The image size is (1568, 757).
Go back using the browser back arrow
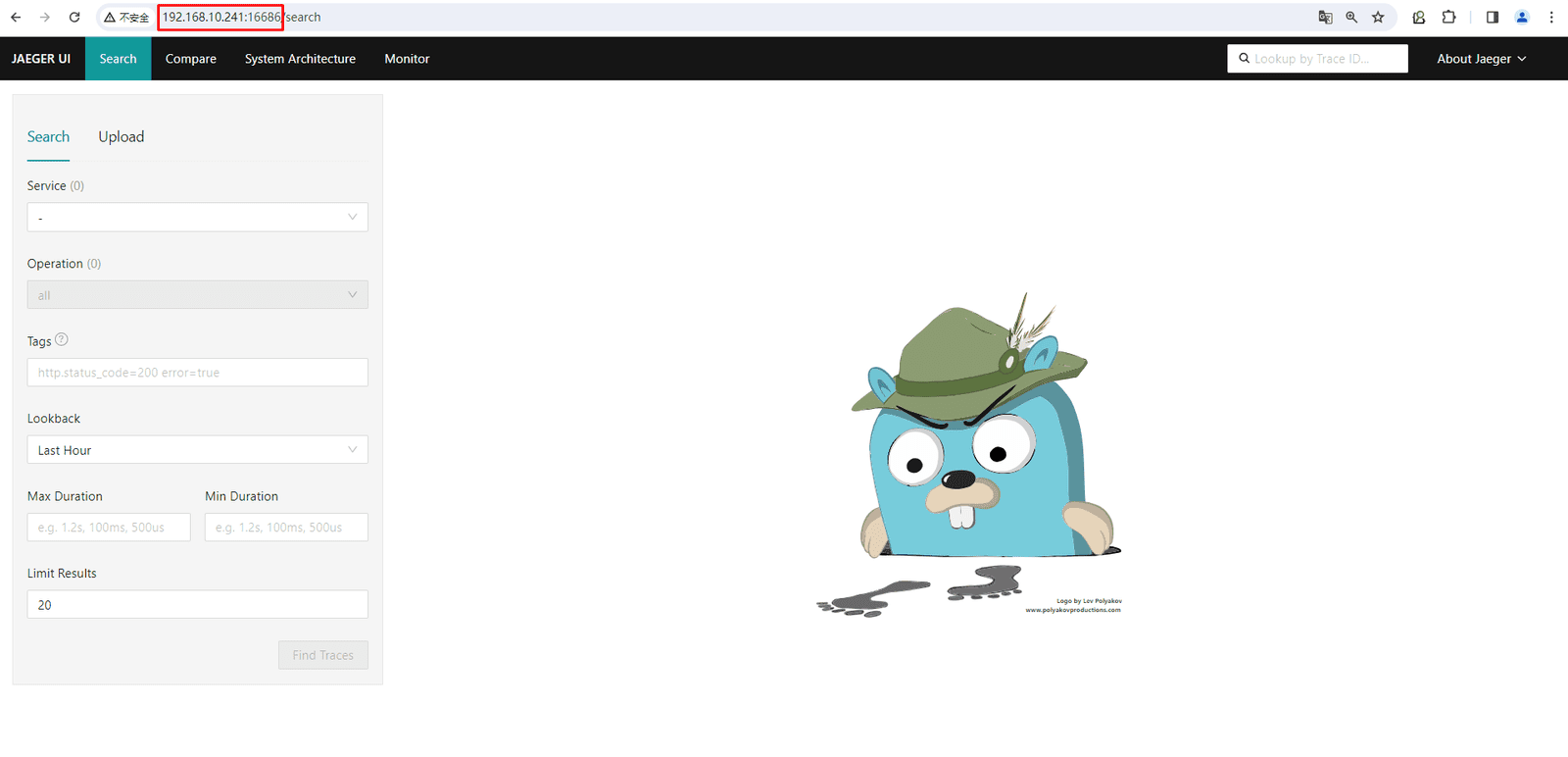(x=16, y=17)
